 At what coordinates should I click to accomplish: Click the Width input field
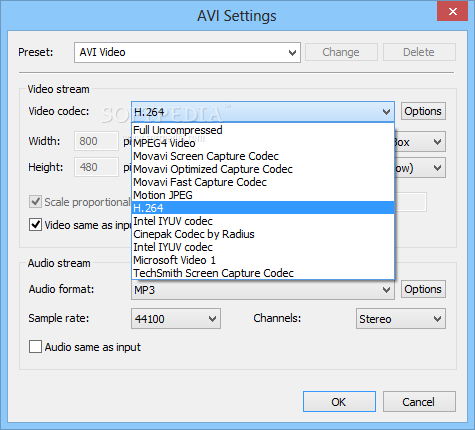point(96,141)
